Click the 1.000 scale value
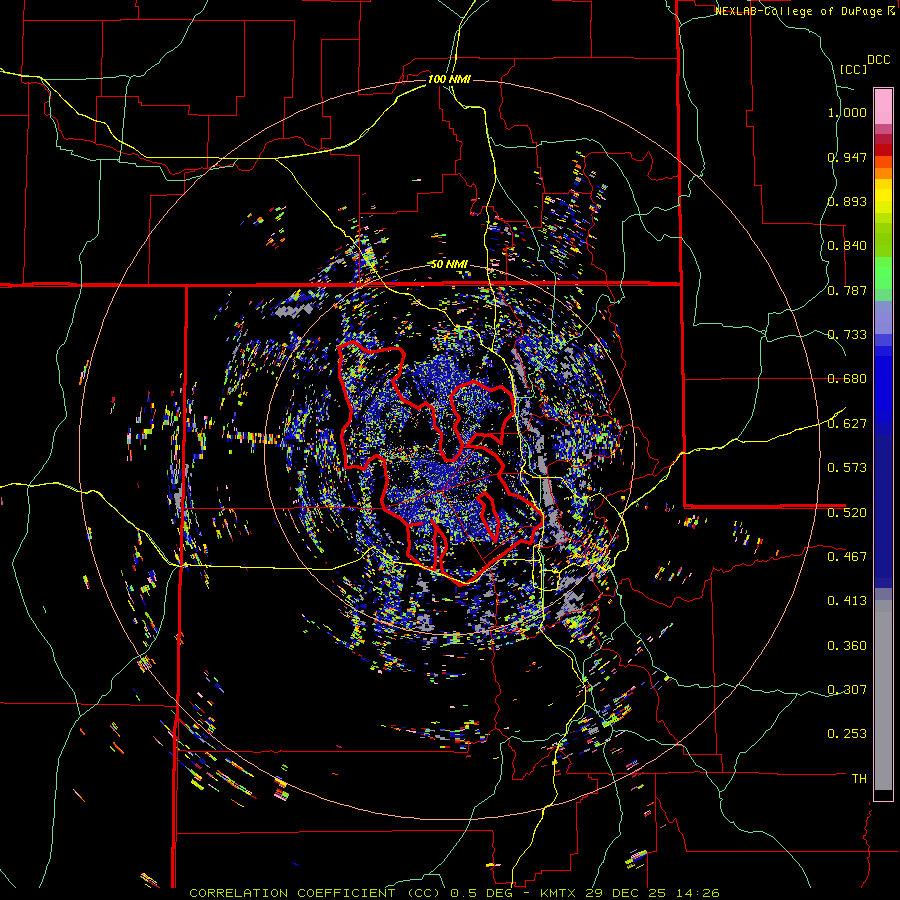Viewport: 900px width, 900px height. (847, 112)
